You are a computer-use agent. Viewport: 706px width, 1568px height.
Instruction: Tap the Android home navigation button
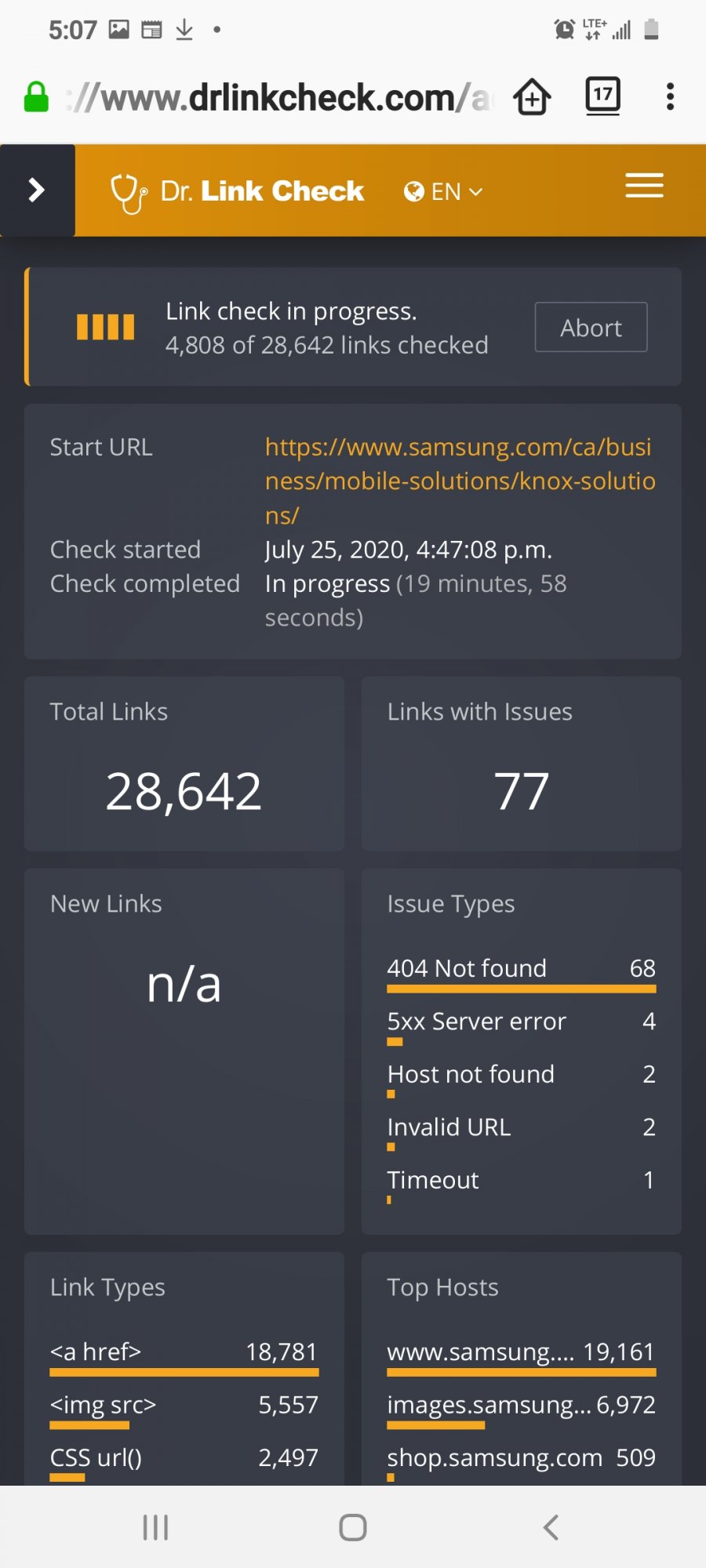click(353, 1527)
